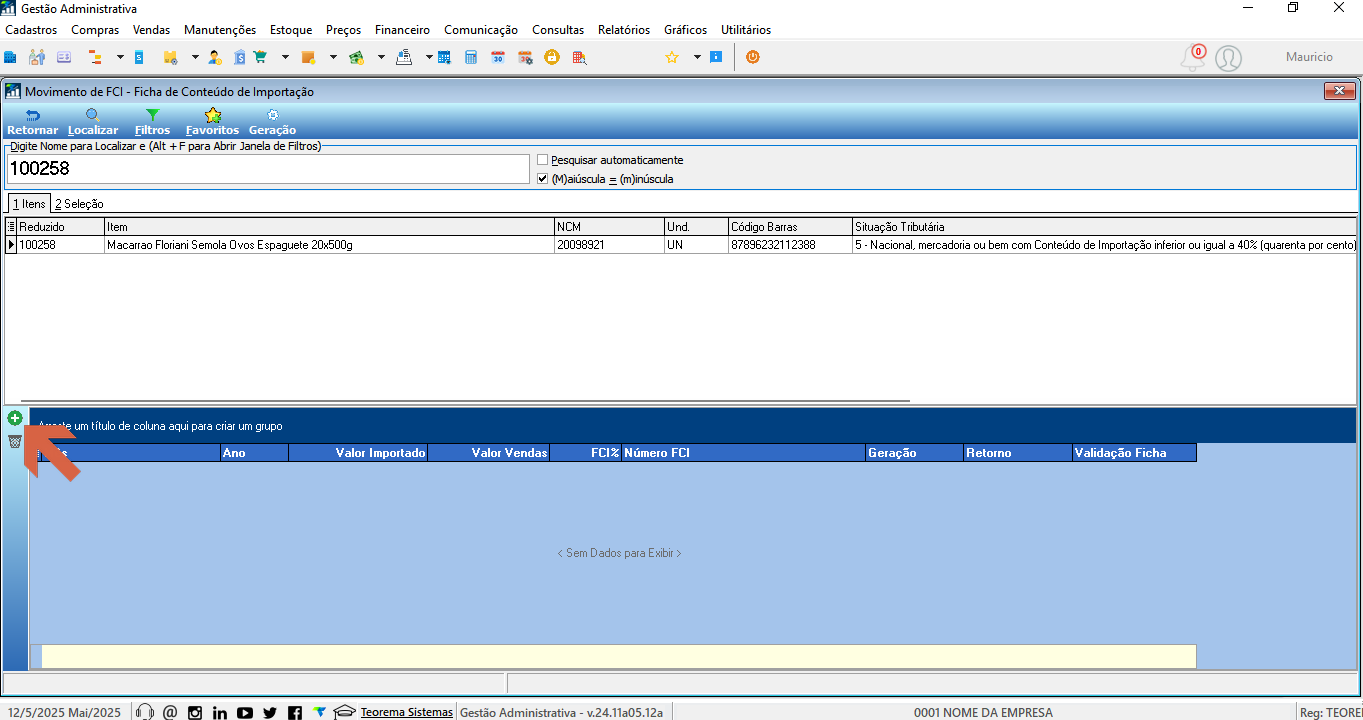Enable Pesquisar automaticamente checkbox
This screenshot has width=1363, height=720.
(543, 160)
